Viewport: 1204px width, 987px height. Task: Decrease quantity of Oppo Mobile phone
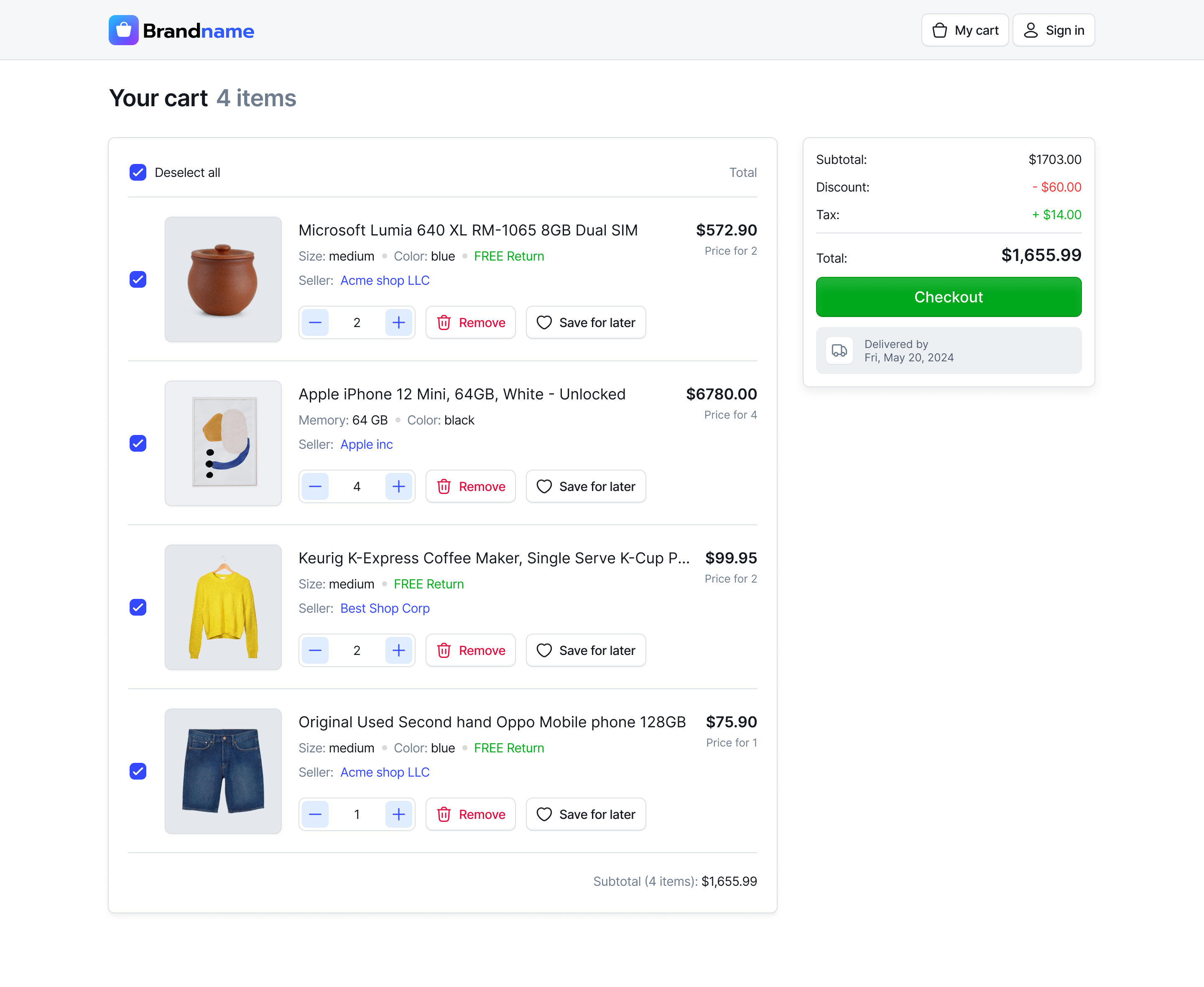pos(315,814)
